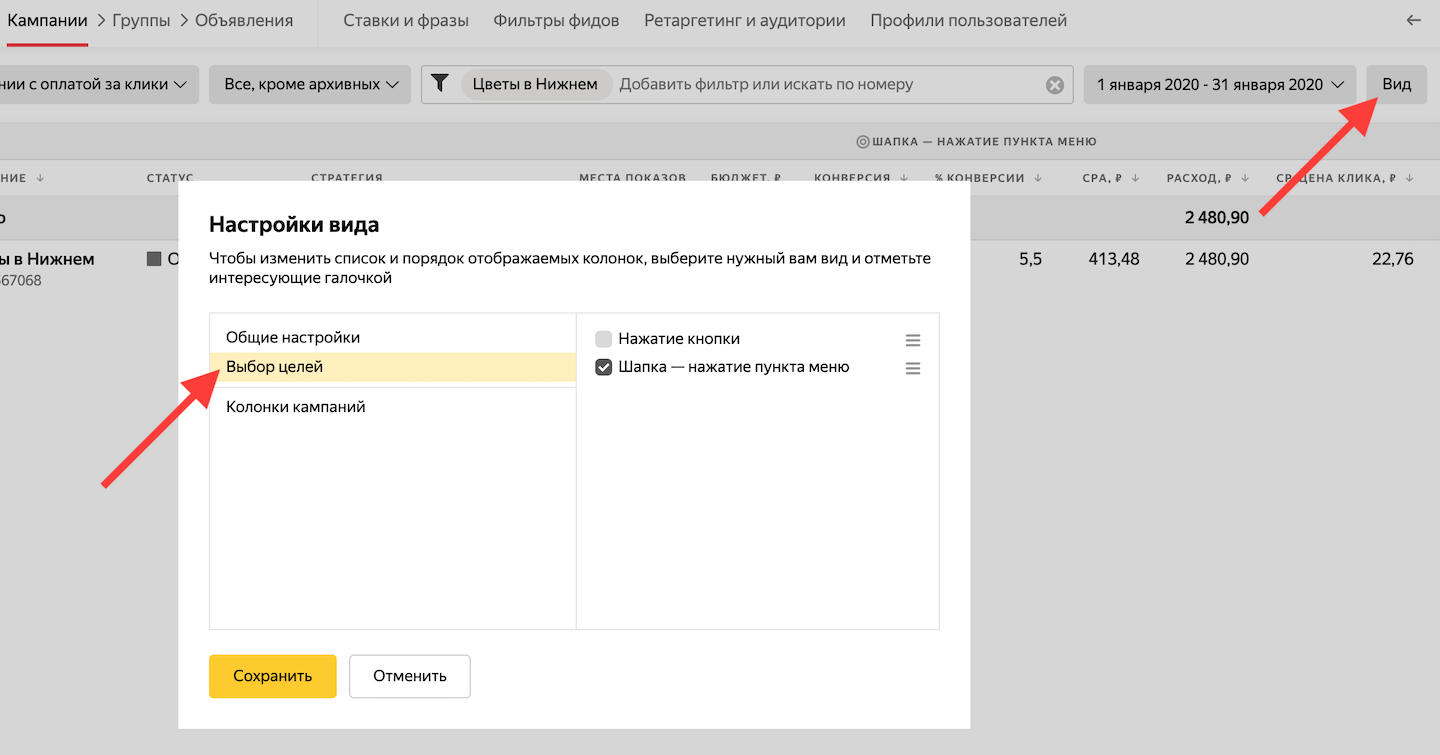Click the 5,5 conversion percent value
This screenshot has height=755, width=1440.
[1030, 259]
